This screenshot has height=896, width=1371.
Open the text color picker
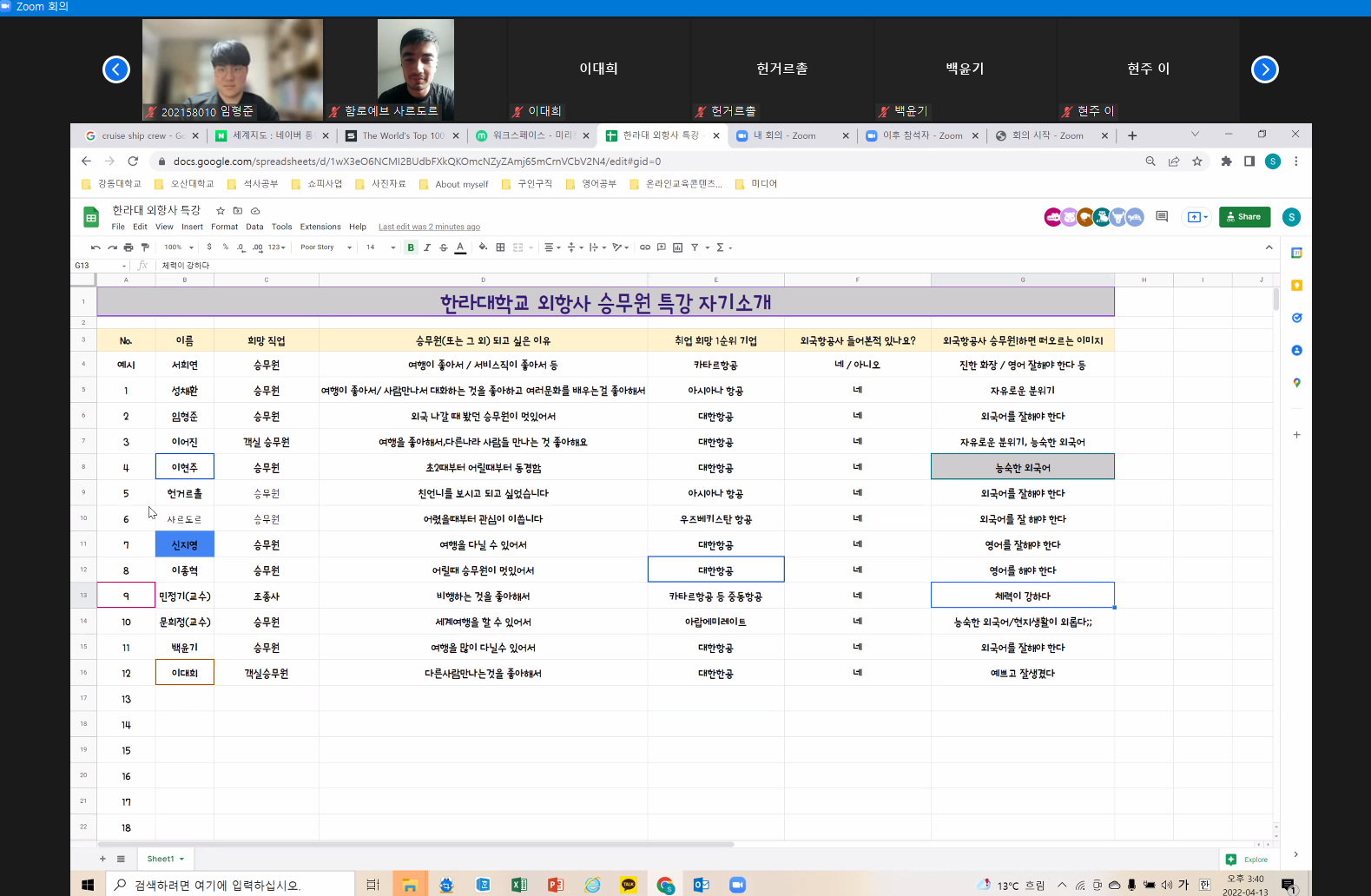(x=460, y=247)
